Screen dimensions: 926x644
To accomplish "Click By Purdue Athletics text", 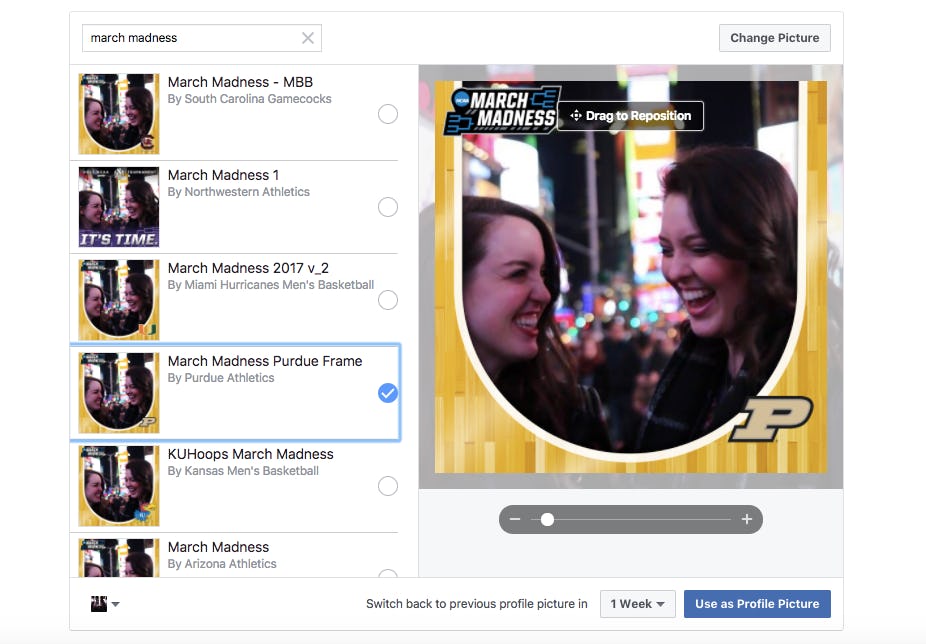I will 221,378.
